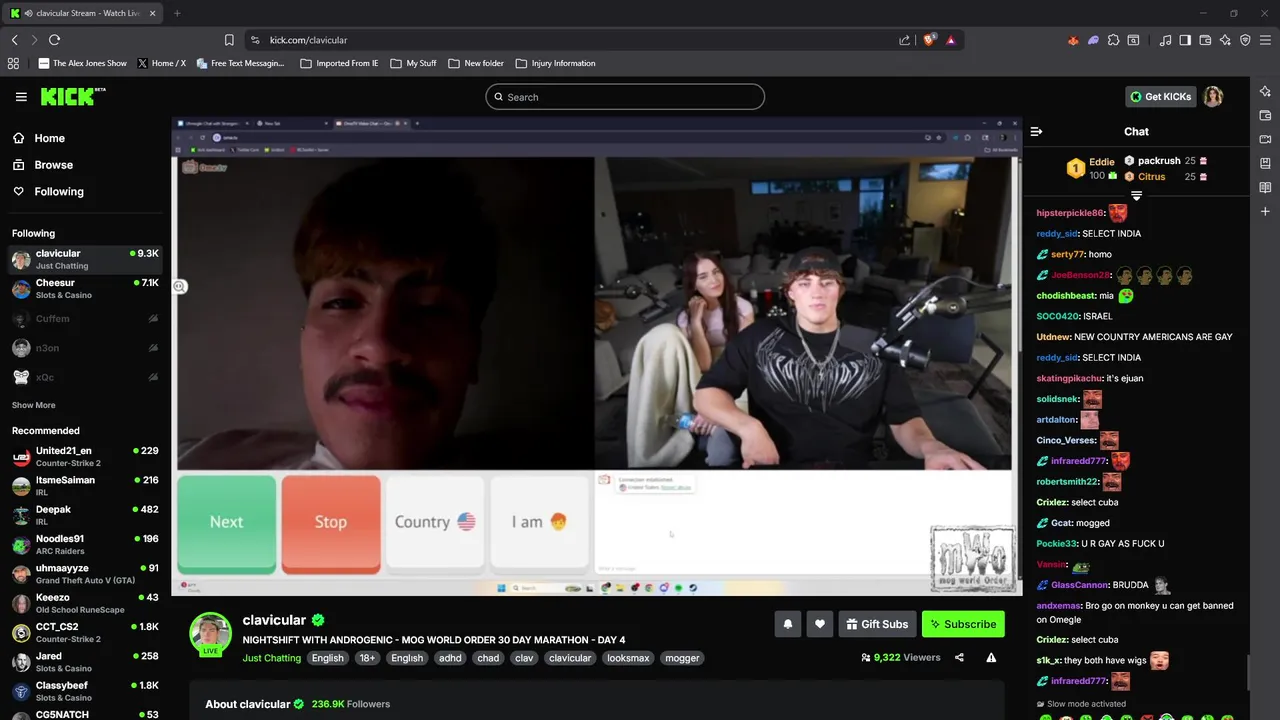
Task: Open the reading list book icon in the sidebar
Action: tap(1265, 187)
